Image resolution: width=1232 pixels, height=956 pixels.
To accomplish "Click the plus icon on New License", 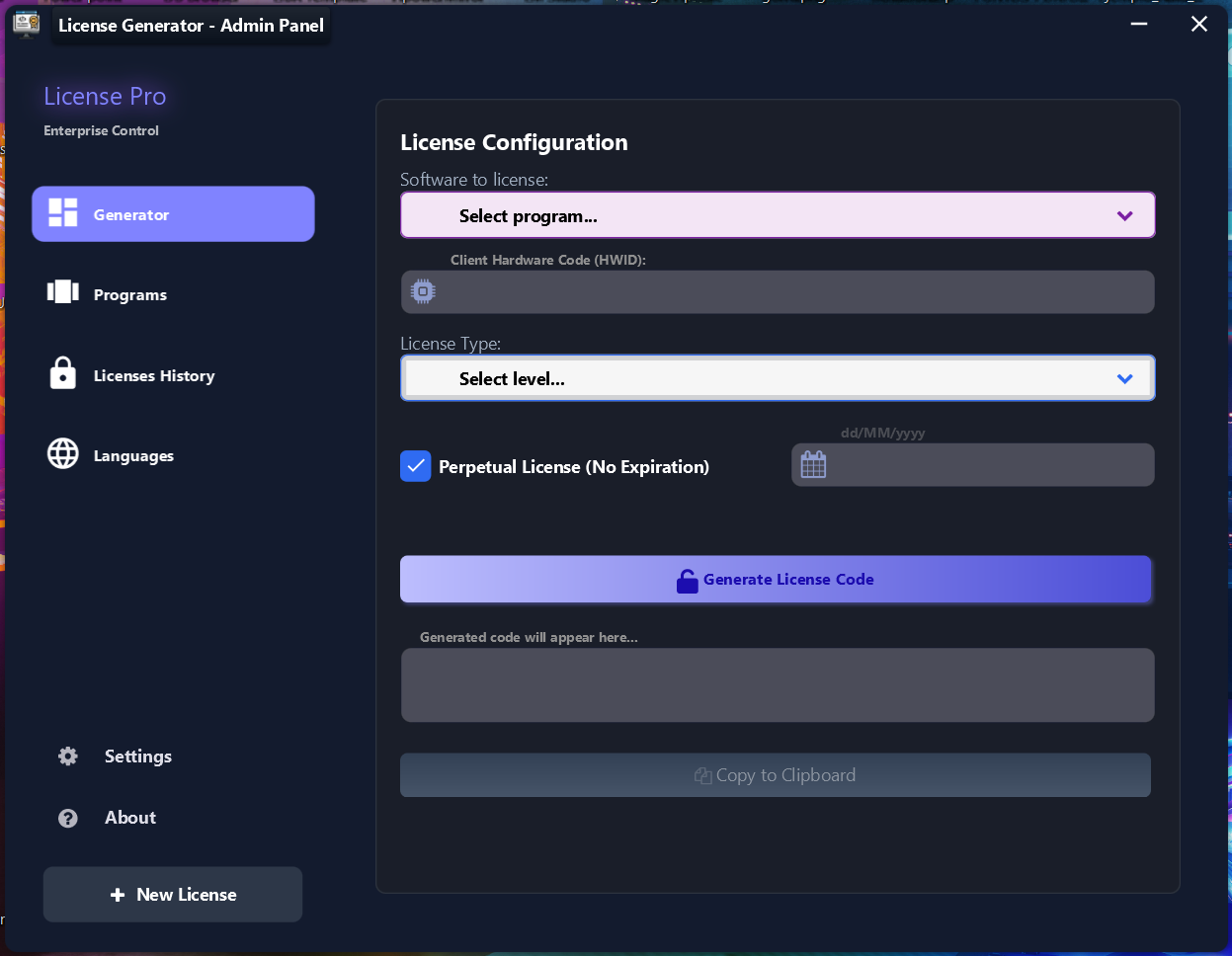I will [x=118, y=895].
